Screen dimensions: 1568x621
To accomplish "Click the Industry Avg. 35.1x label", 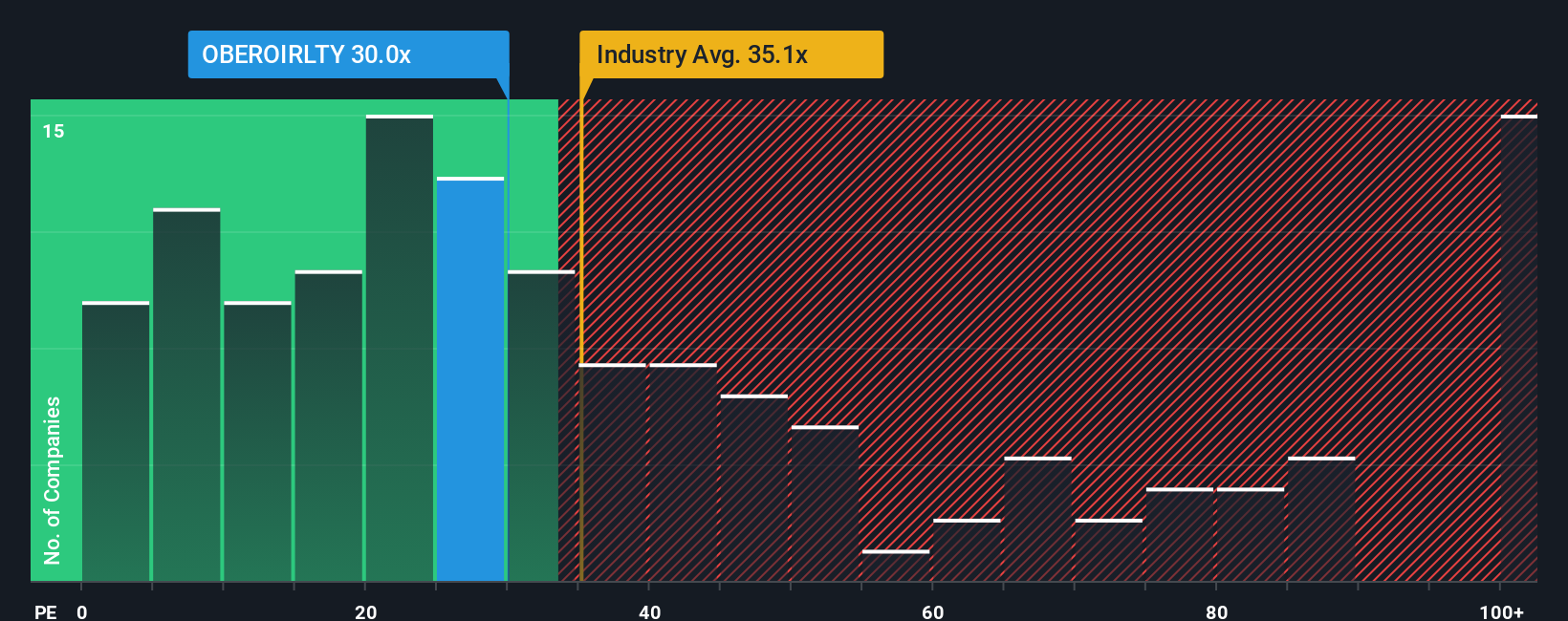I will 731,54.
